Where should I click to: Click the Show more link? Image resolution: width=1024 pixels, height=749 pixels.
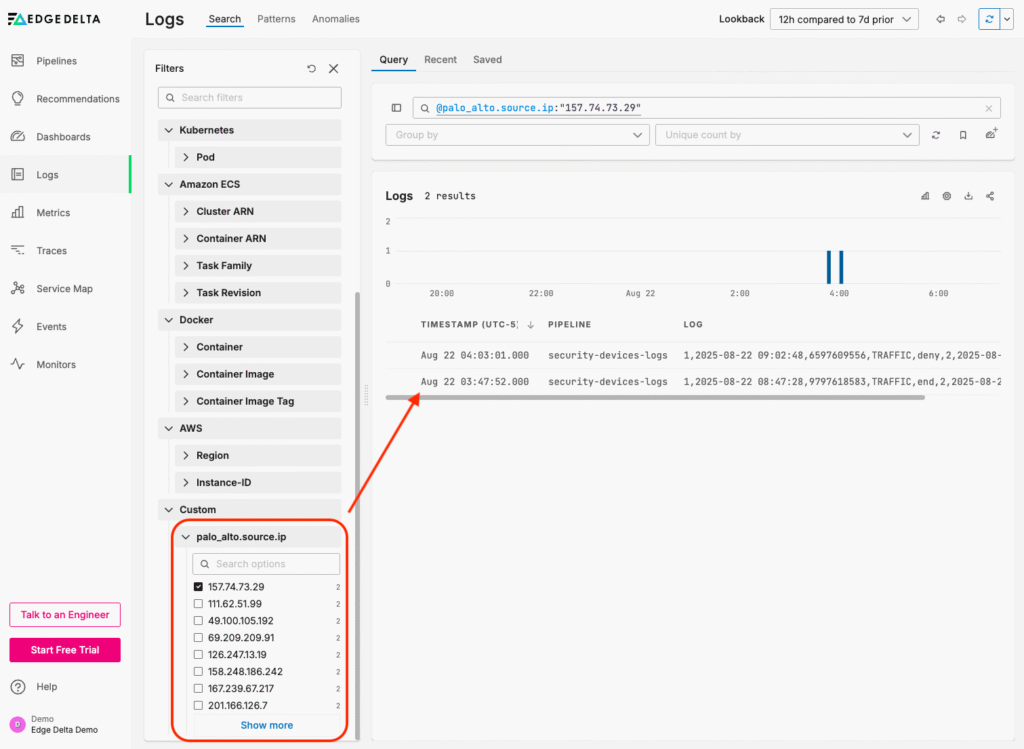pyautogui.click(x=266, y=725)
